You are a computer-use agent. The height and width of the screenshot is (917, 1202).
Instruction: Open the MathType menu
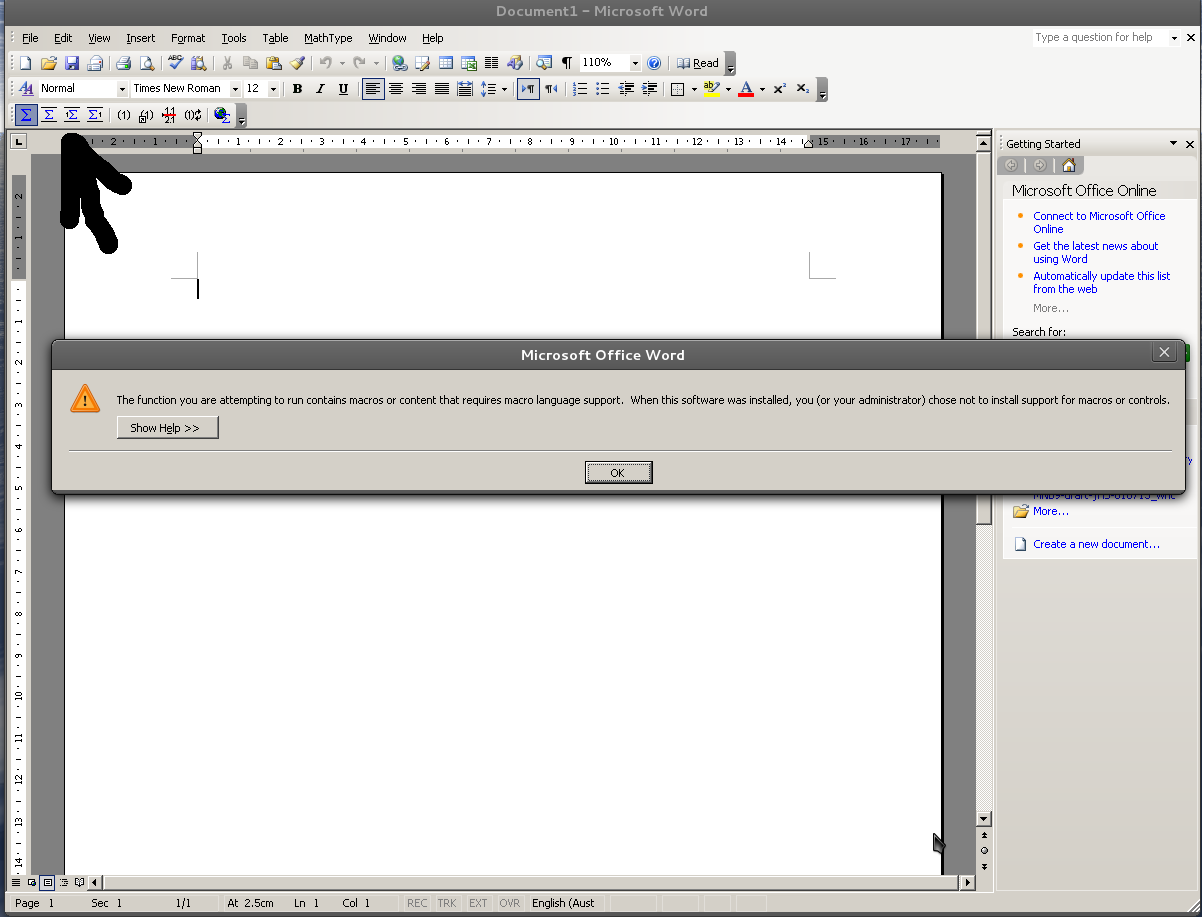click(328, 38)
